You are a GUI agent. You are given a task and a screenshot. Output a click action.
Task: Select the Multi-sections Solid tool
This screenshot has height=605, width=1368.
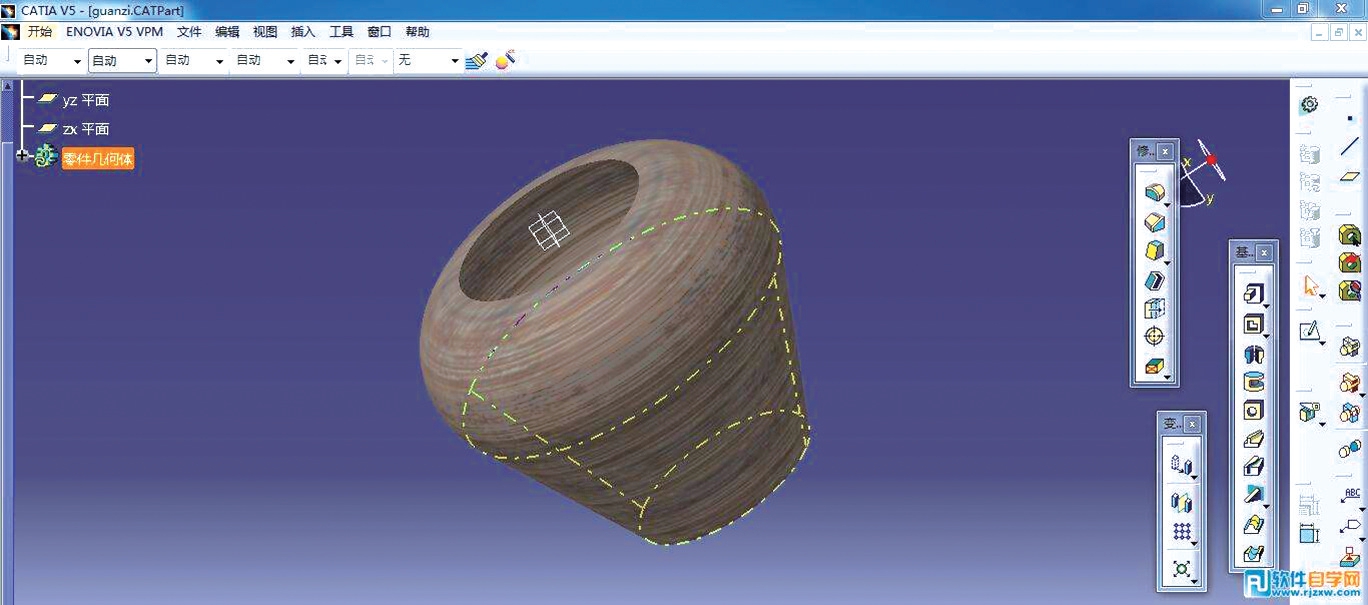click(1253, 524)
